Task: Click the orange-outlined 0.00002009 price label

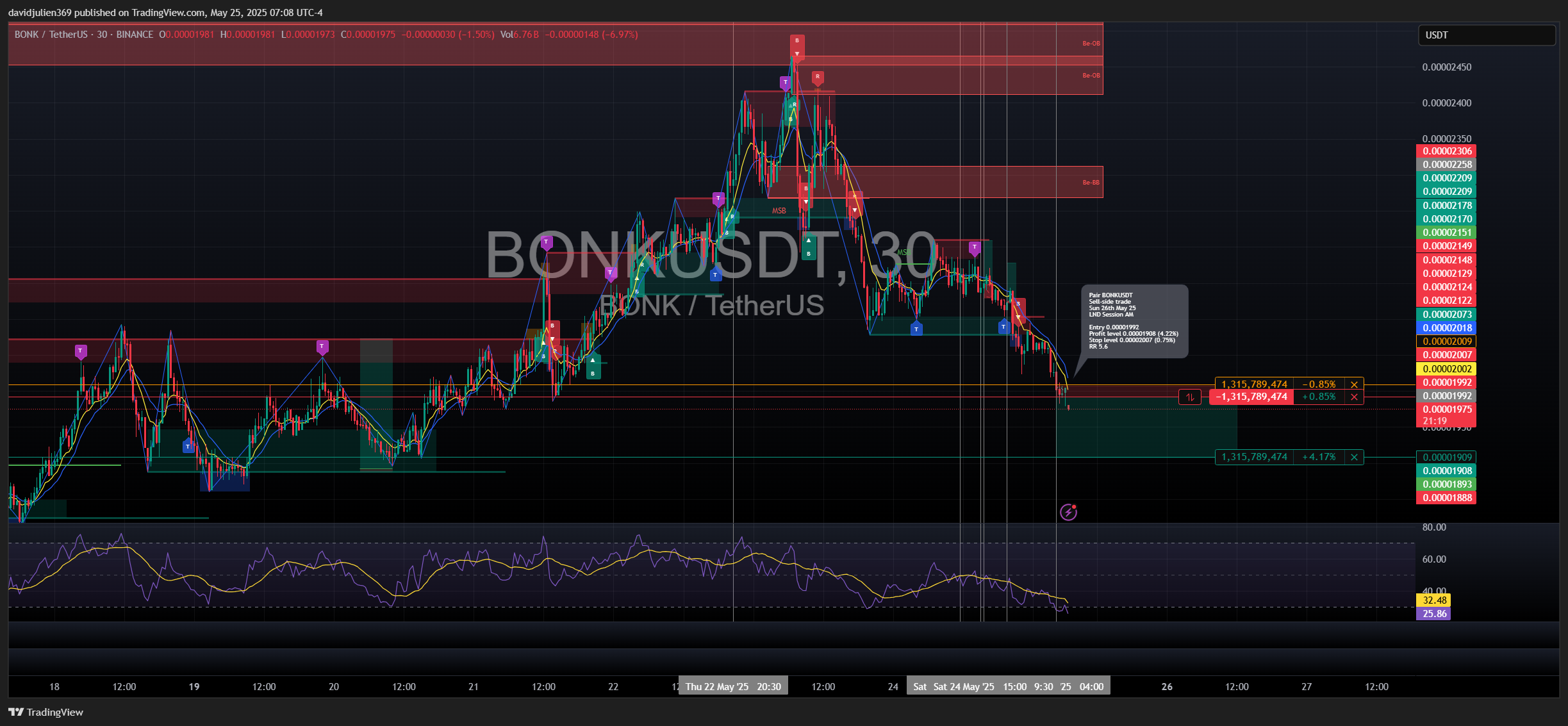Action: 1446,342
